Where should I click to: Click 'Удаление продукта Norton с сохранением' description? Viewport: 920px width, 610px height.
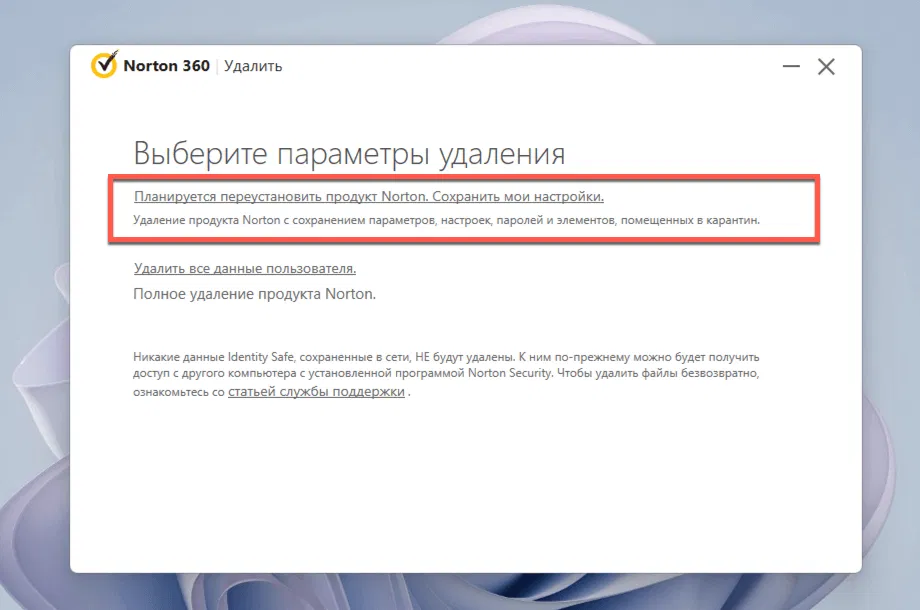pyautogui.click(x=446, y=221)
